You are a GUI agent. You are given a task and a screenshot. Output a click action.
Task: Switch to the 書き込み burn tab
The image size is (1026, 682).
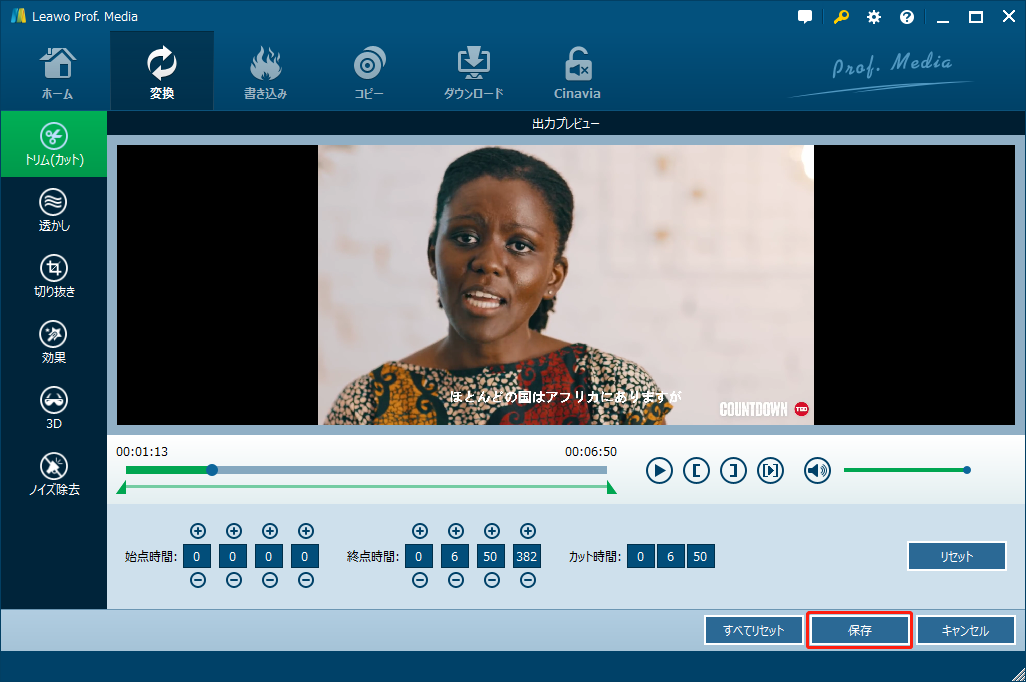[x=265, y=72]
